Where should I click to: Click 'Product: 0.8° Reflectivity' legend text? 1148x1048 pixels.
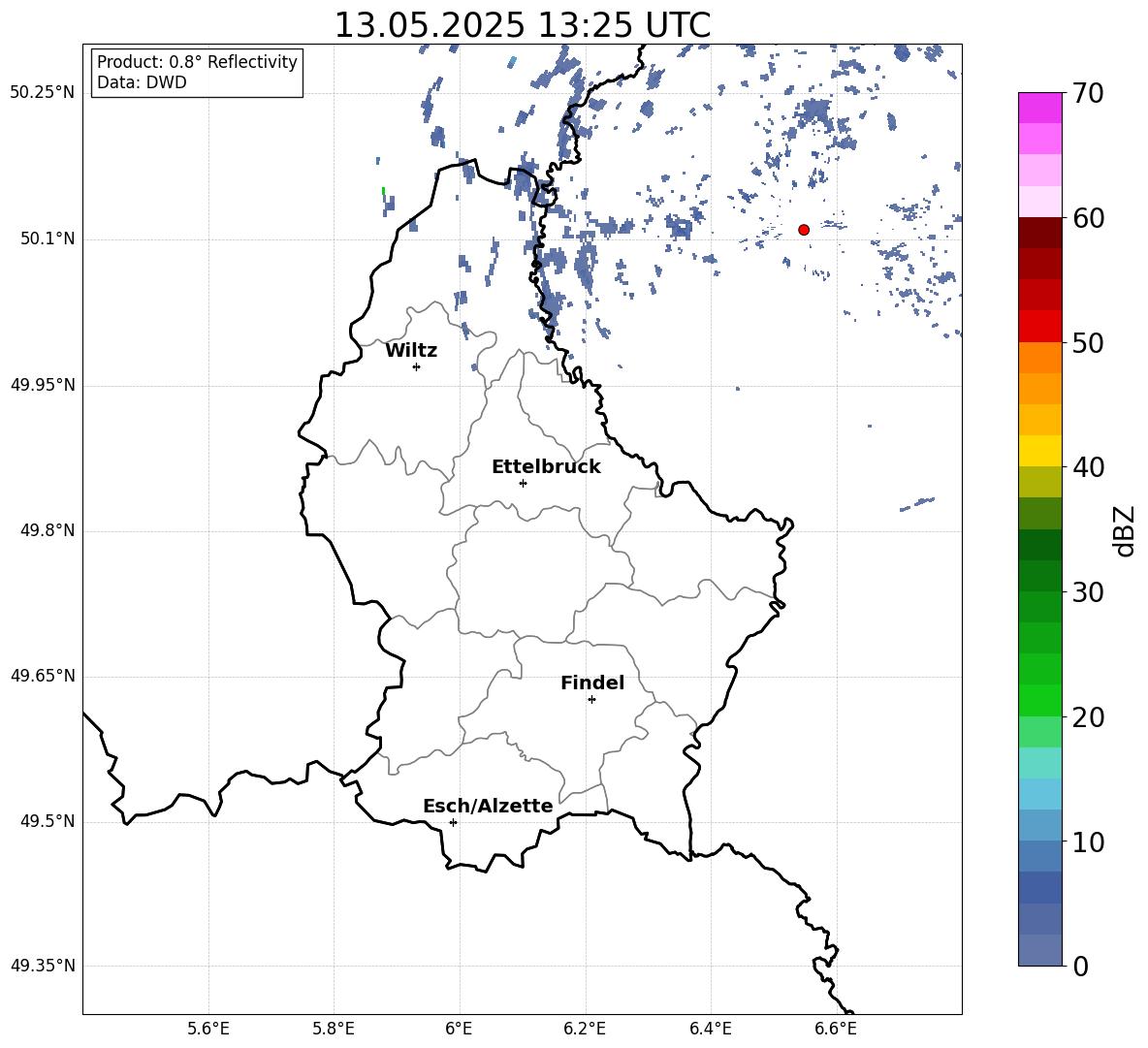pos(197,61)
